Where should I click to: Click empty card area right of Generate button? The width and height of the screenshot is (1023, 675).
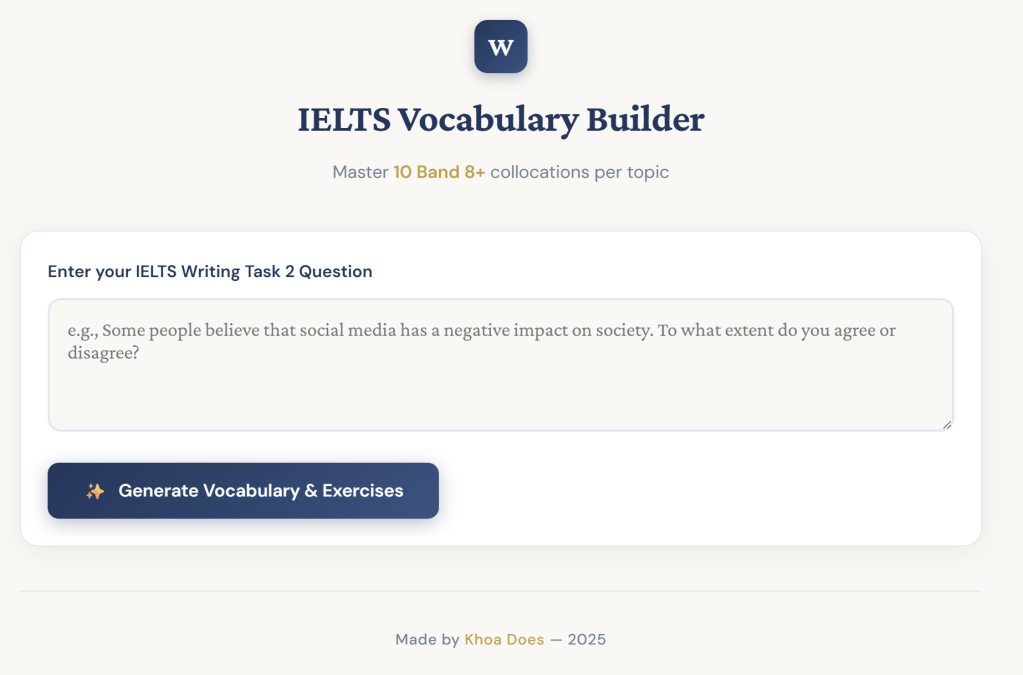(700, 491)
